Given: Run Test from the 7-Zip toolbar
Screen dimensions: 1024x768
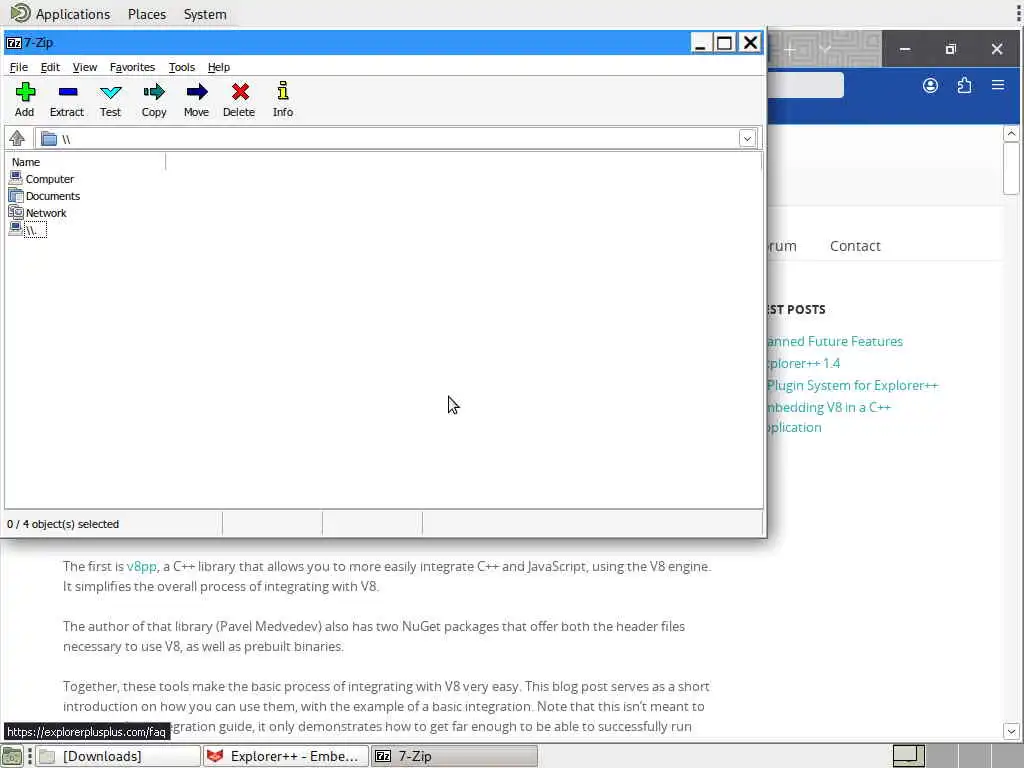Looking at the screenshot, I should (110, 100).
